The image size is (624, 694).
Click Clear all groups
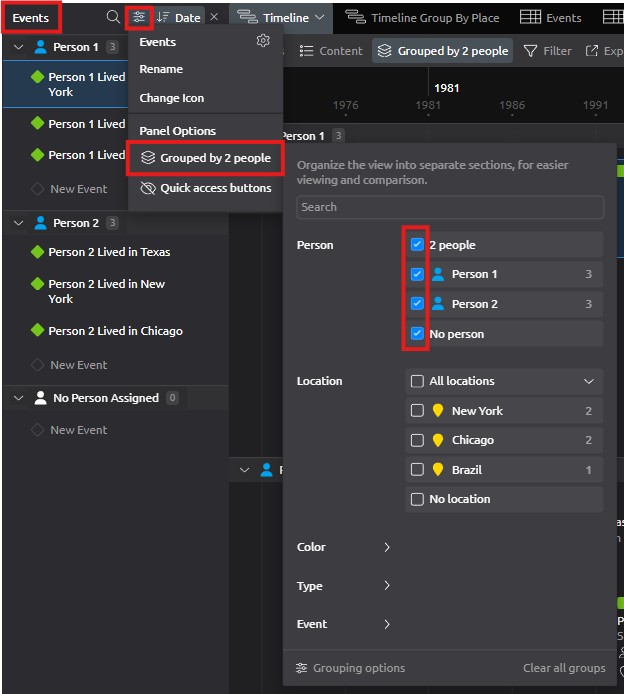click(564, 668)
